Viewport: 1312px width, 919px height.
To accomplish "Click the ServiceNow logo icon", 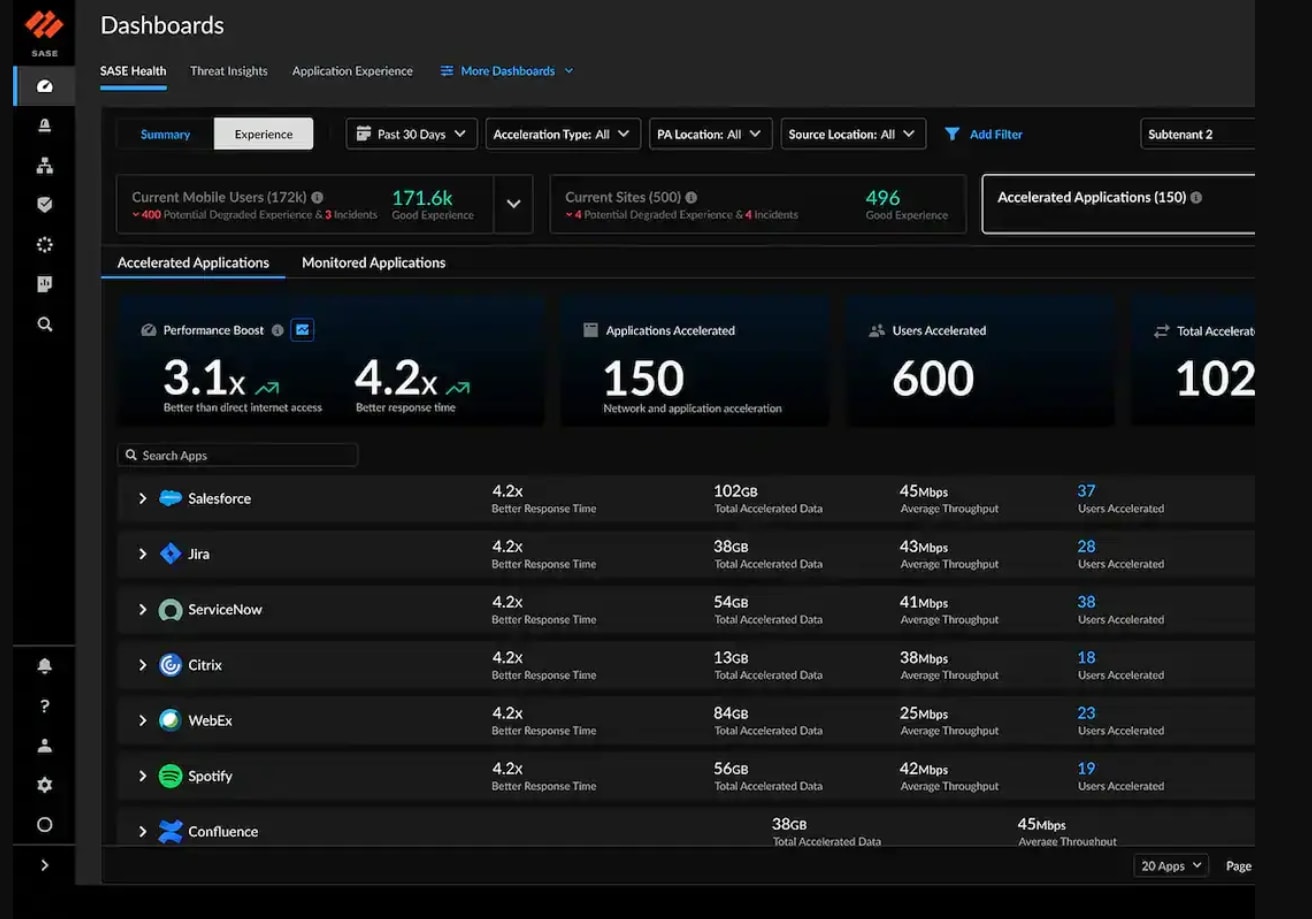I will point(171,610).
